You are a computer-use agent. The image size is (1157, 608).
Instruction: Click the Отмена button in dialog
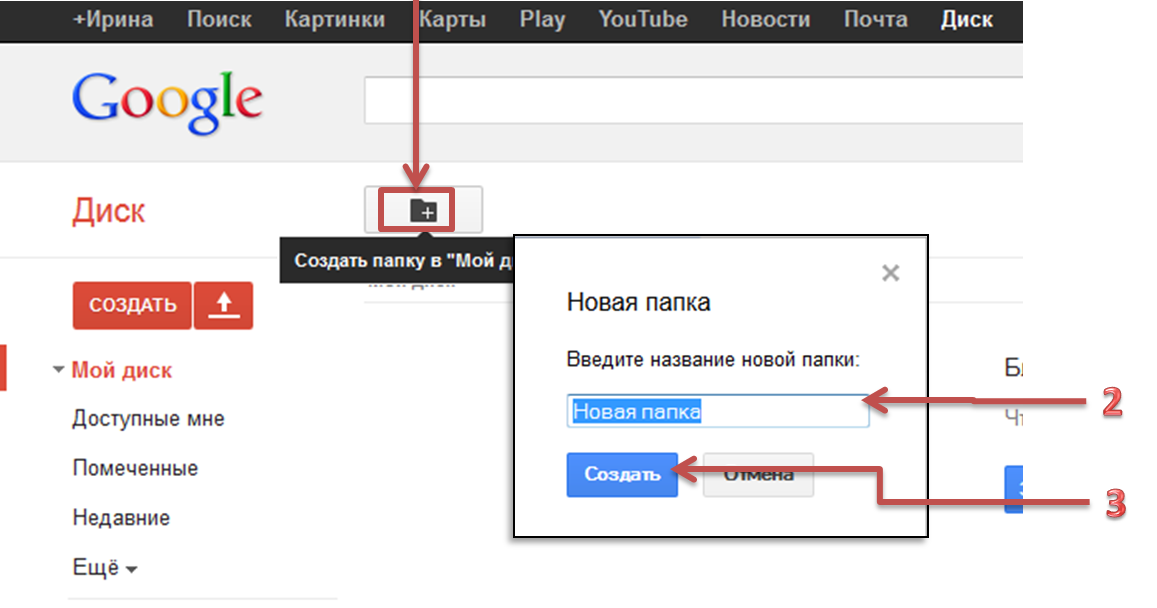759,474
